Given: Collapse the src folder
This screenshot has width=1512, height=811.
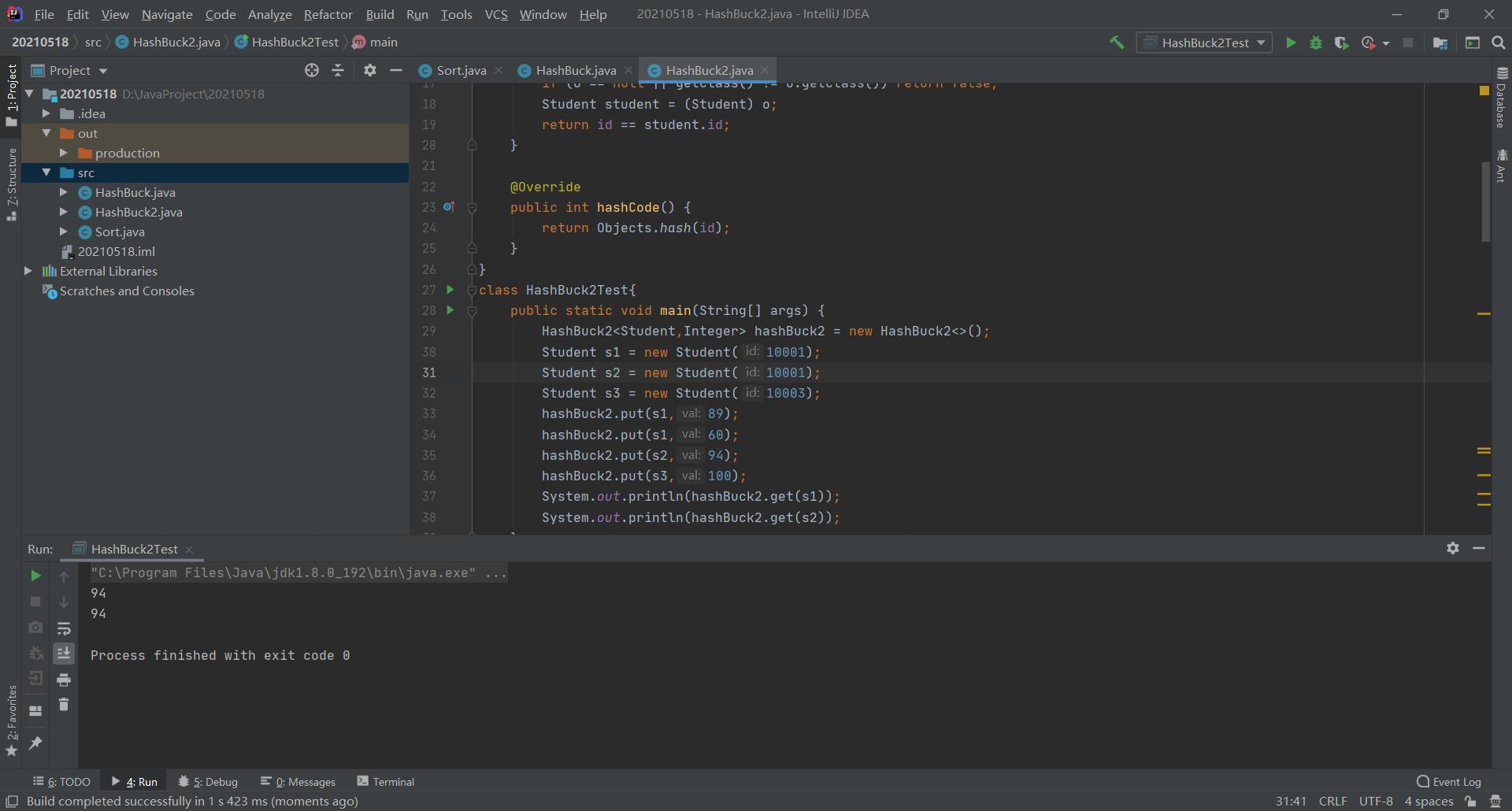Looking at the screenshot, I should [46, 172].
